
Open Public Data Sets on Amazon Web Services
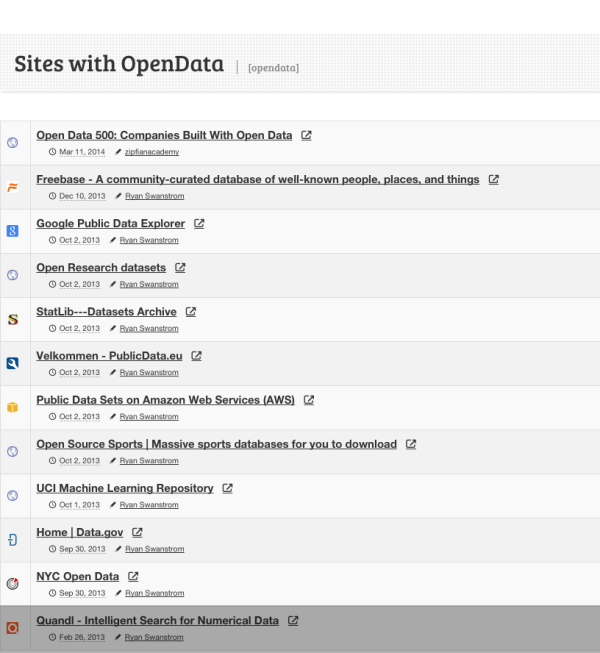(x=165, y=400)
